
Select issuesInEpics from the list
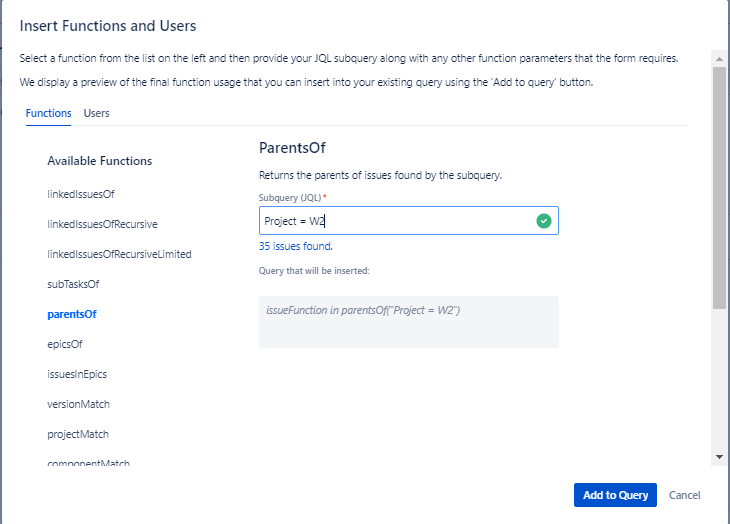[x=77, y=374]
